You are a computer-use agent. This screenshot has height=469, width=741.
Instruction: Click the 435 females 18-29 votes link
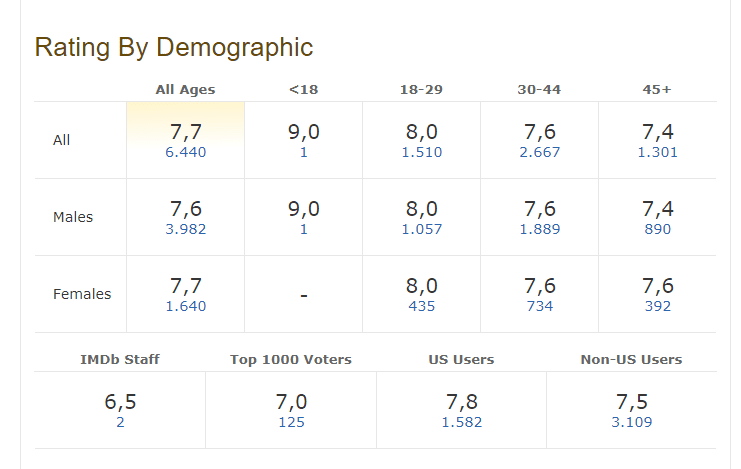[x=422, y=306]
